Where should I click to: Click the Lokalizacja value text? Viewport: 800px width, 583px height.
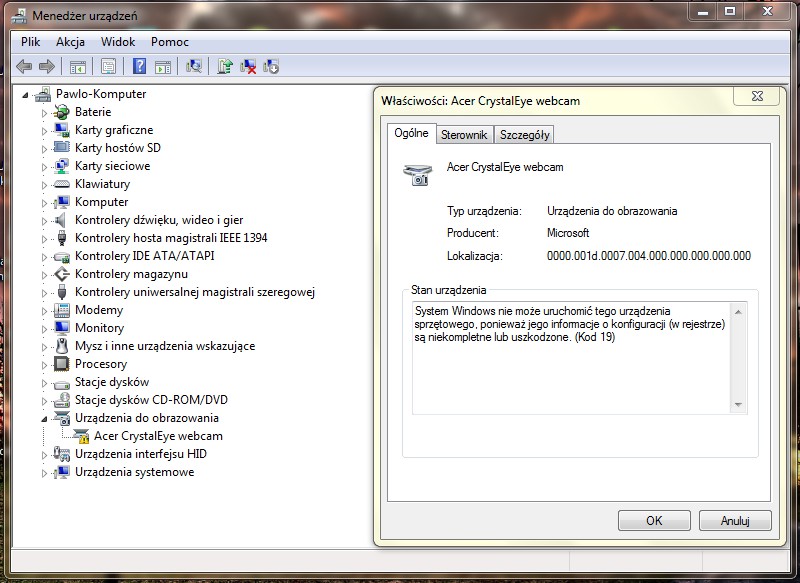648,256
